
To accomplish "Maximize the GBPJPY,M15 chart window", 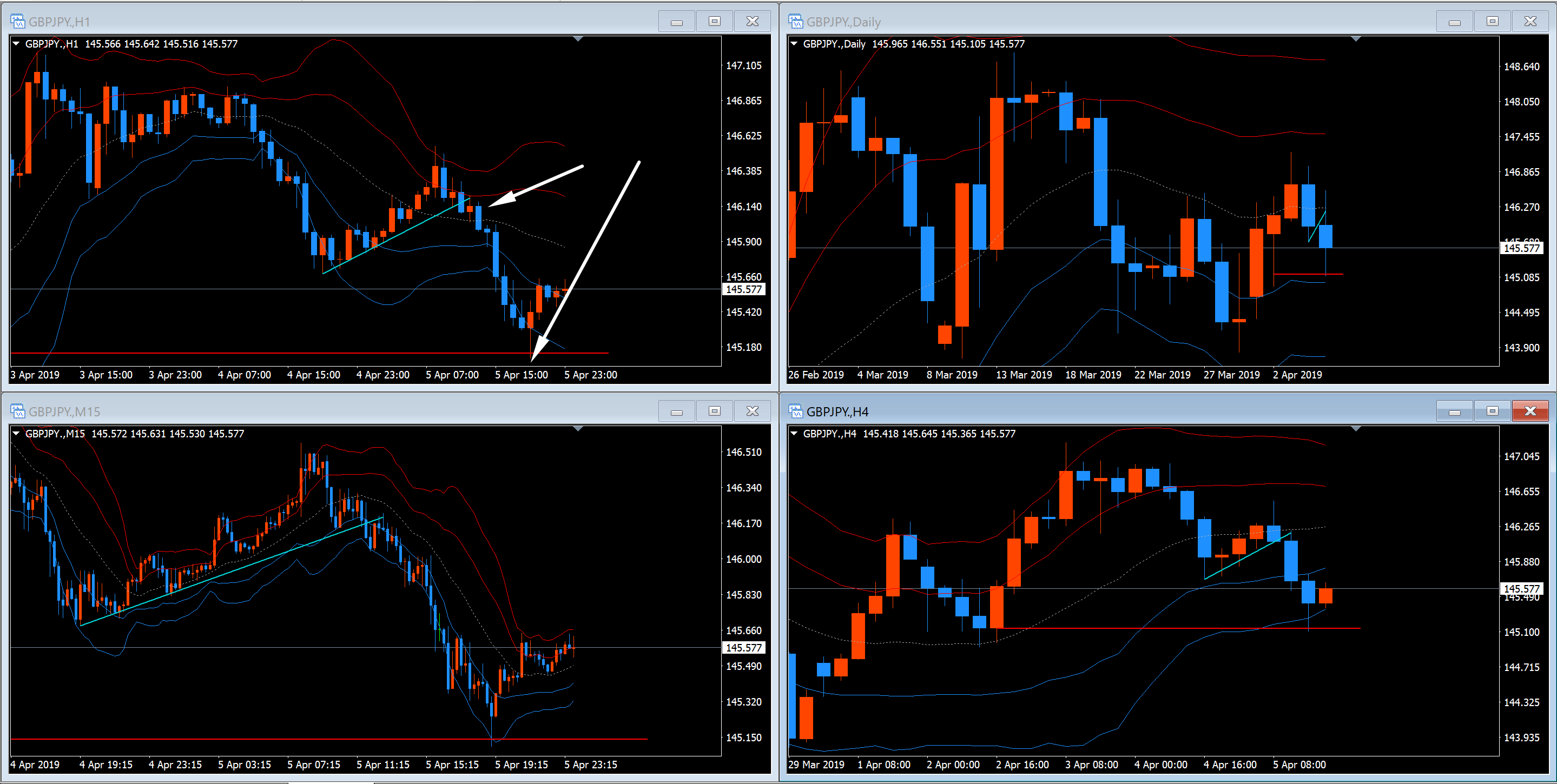I will (715, 411).
